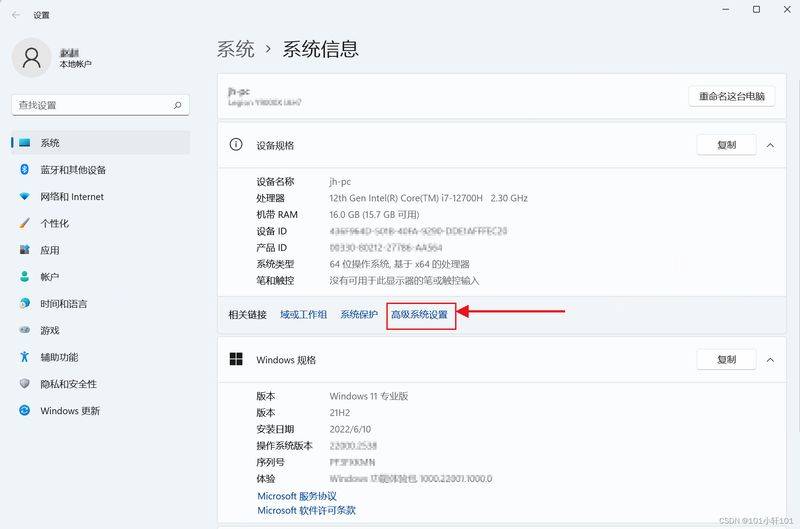Screen dimensions: 800x529
Task: Open 系统 in the sidebar
Action: 101,143
